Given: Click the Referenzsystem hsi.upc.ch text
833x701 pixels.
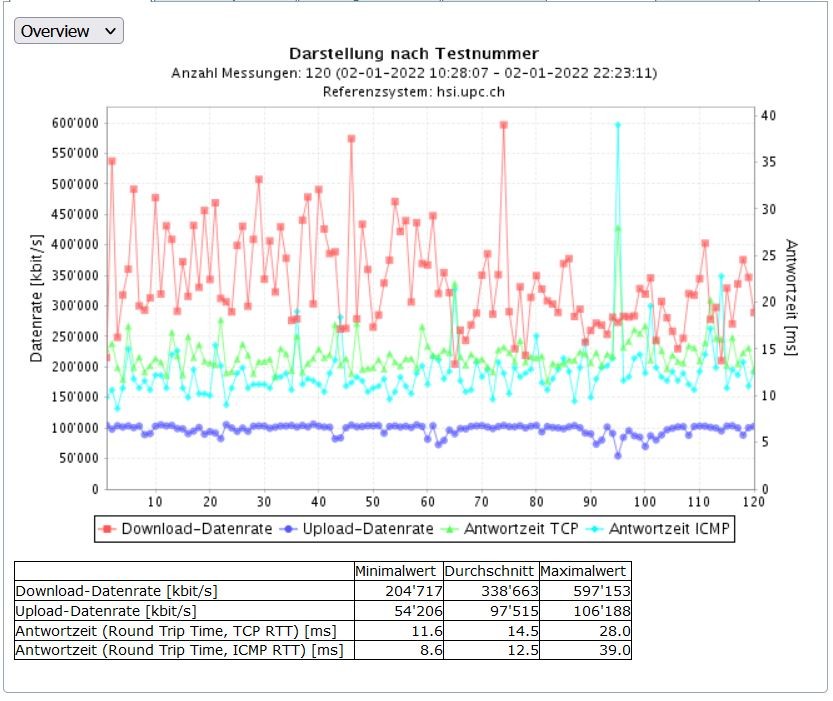Looking at the screenshot, I should click(x=413, y=91).
